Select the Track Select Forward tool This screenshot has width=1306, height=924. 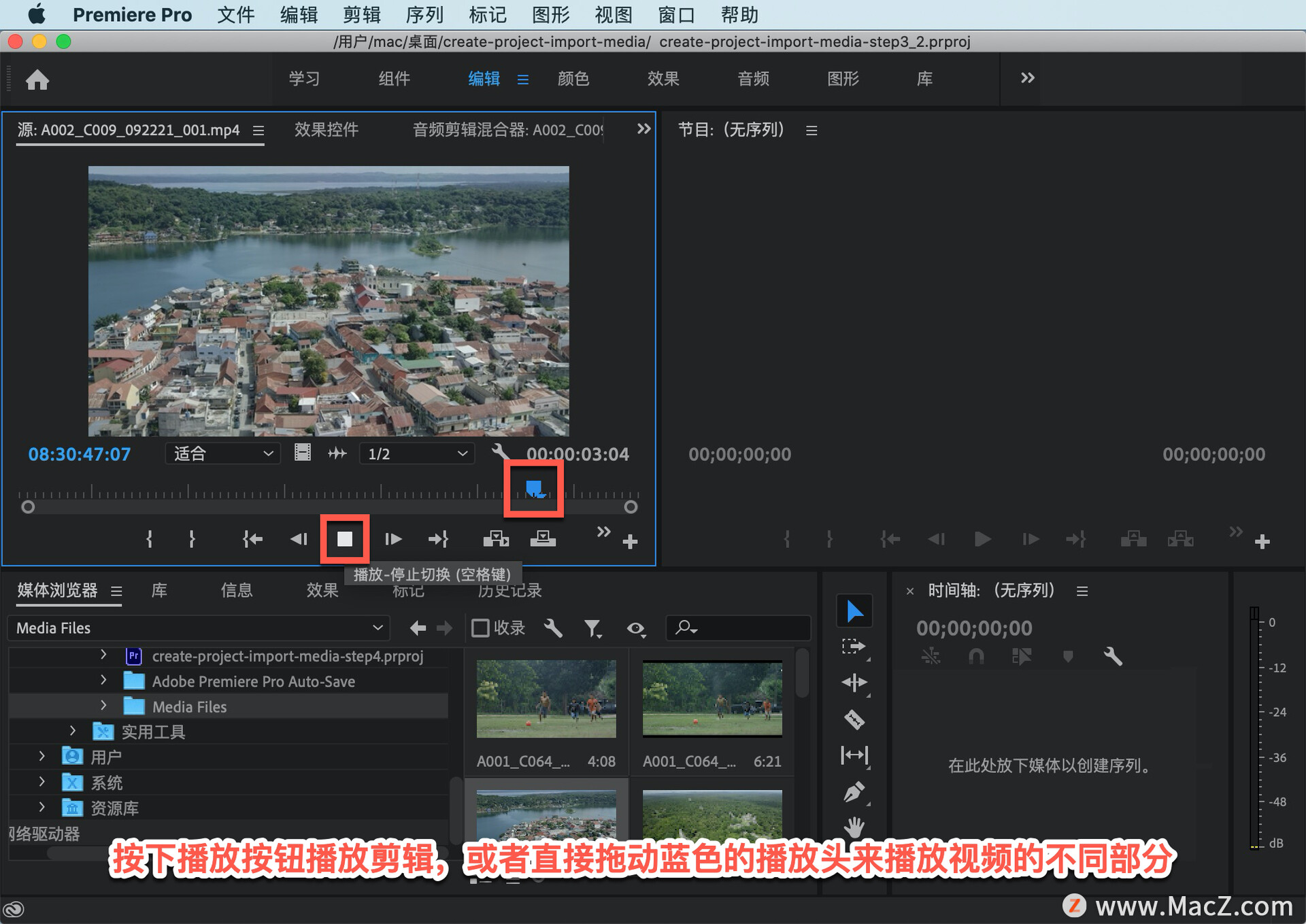tap(854, 647)
